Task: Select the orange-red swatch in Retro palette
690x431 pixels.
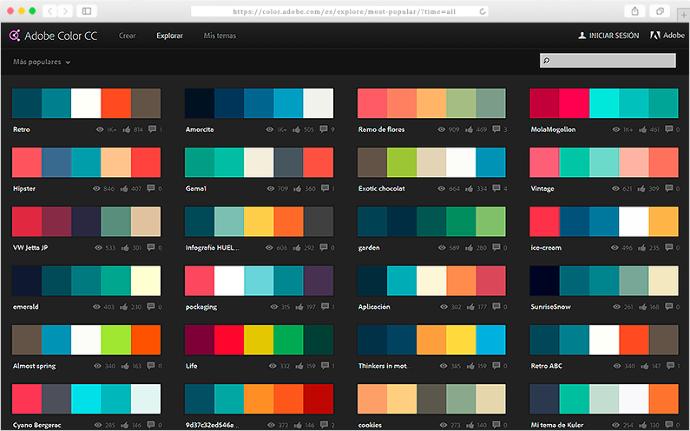Action: [x=116, y=103]
